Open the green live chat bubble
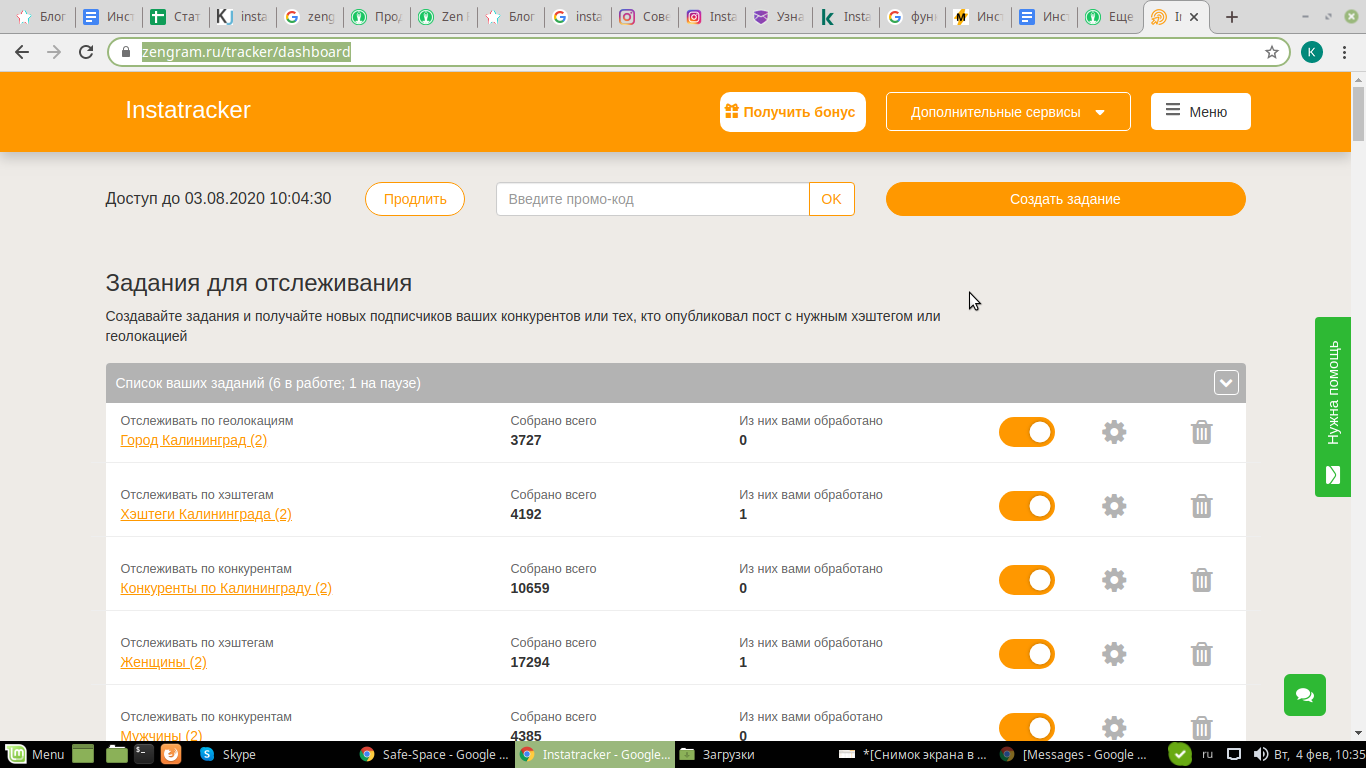This screenshot has width=1366, height=768. 1305,695
